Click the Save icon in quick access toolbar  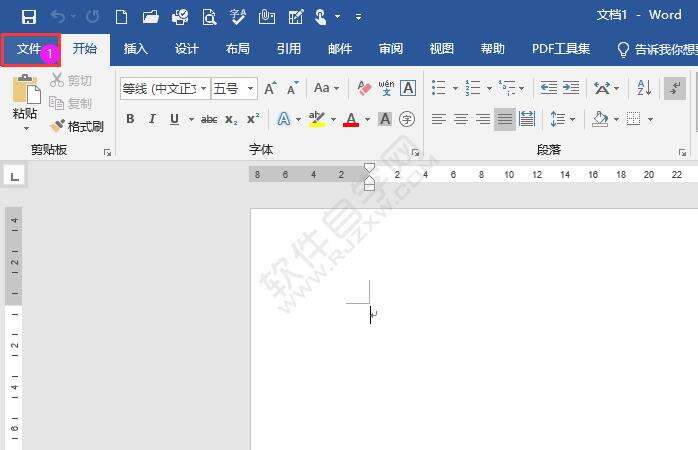[x=29, y=17]
